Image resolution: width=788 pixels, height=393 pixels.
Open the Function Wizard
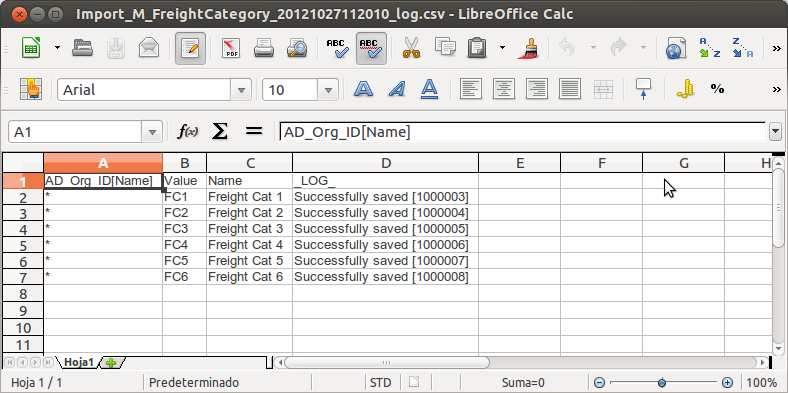[188, 132]
